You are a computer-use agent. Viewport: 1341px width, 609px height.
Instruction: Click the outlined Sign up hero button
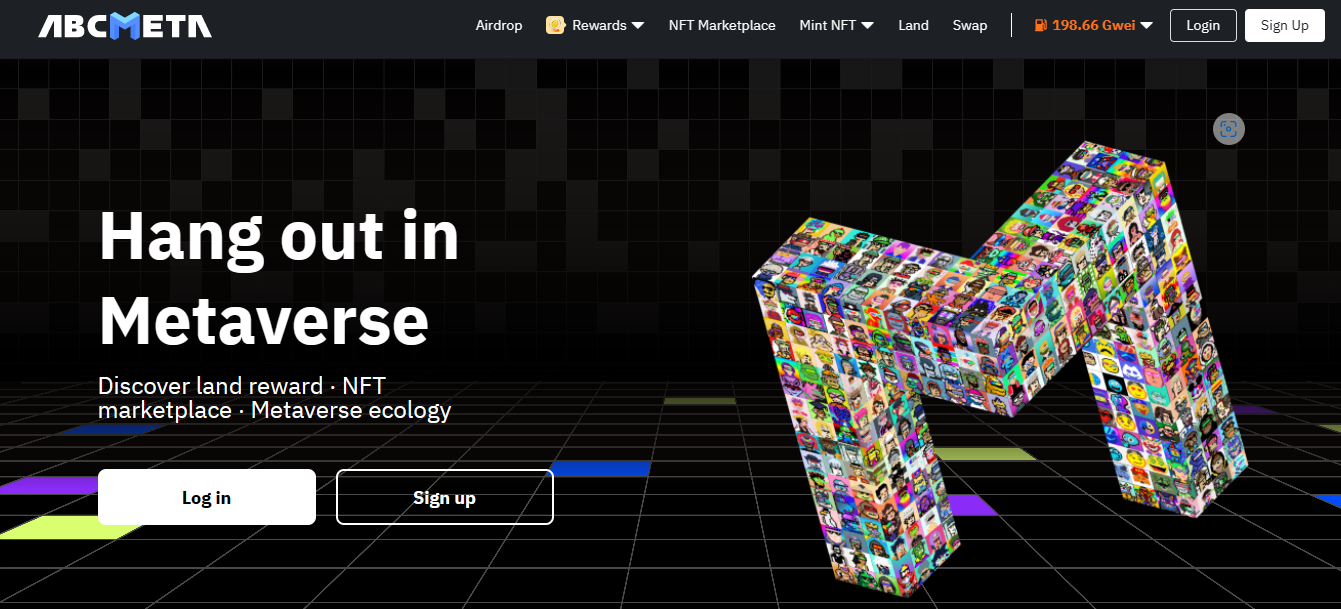click(444, 497)
